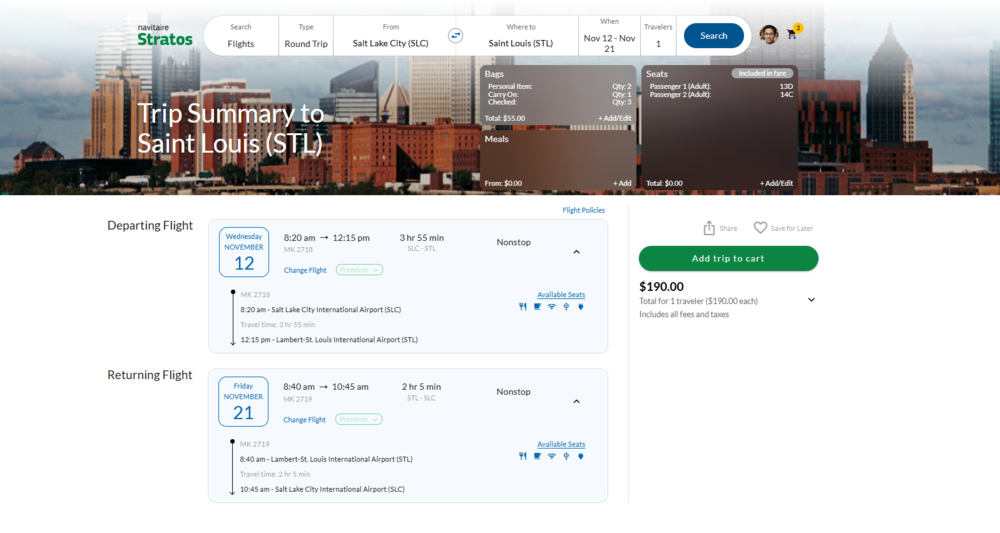The width and height of the screenshot is (1000, 533).
Task: Click the user profile avatar
Action: [768, 35]
